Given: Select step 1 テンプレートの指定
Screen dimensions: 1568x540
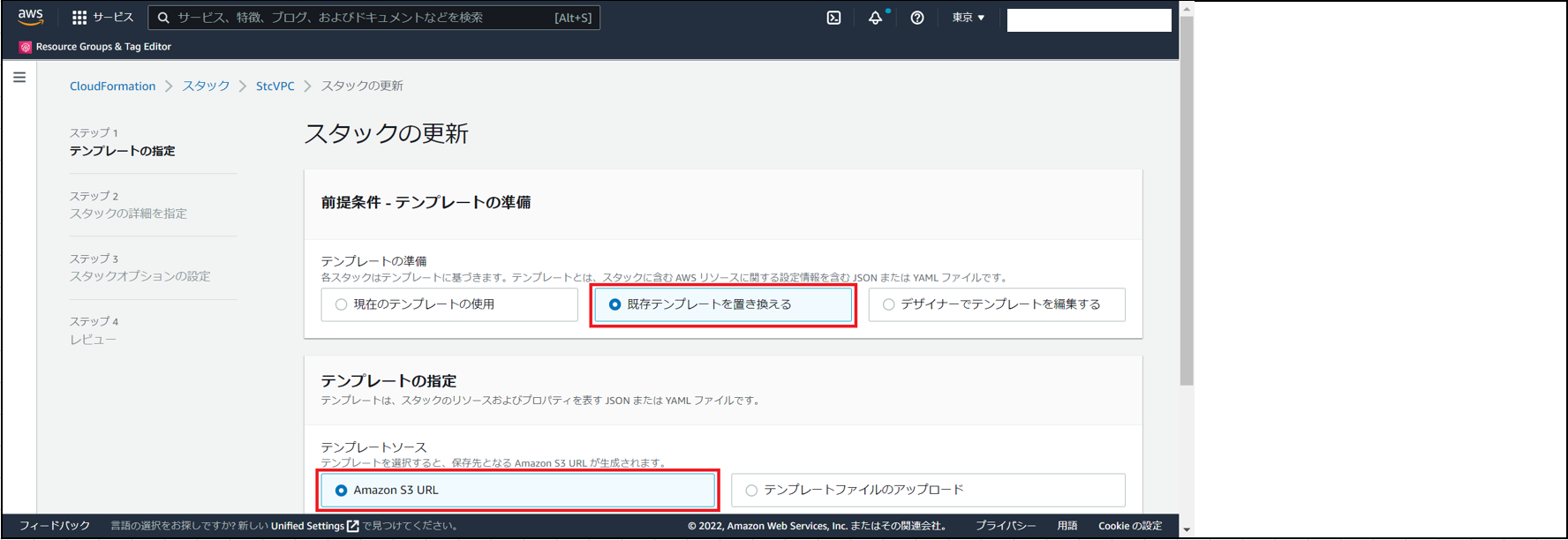Looking at the screenshot, I should [123, 151].
